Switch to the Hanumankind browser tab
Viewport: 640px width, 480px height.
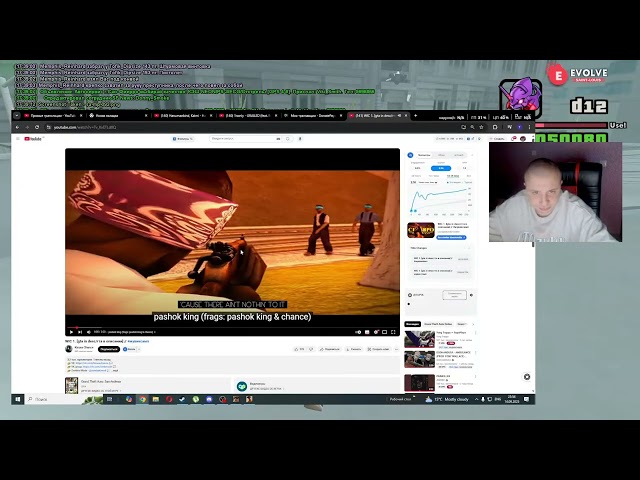click(x=183, y=116)
